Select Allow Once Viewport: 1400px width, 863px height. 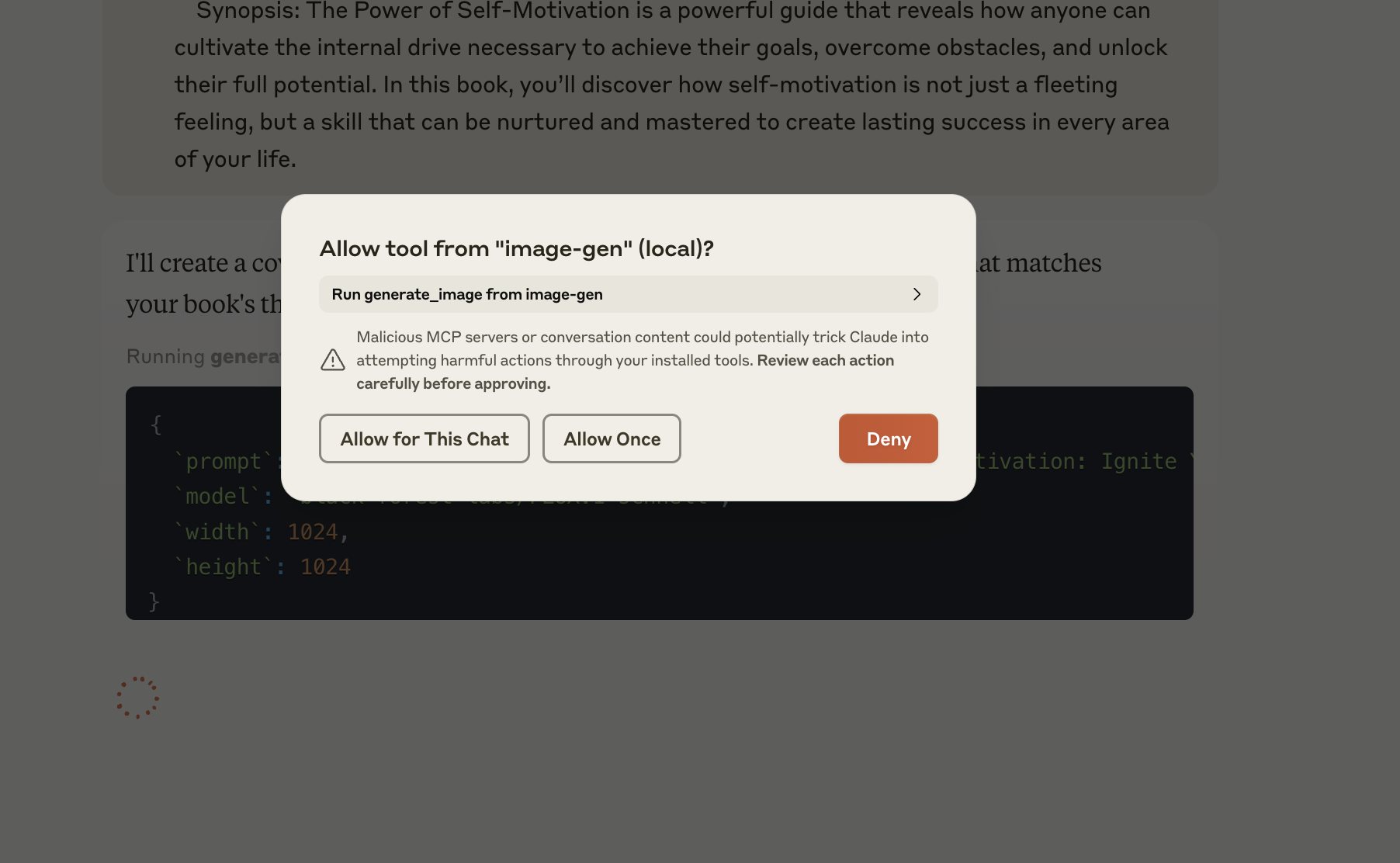(612, 438)
